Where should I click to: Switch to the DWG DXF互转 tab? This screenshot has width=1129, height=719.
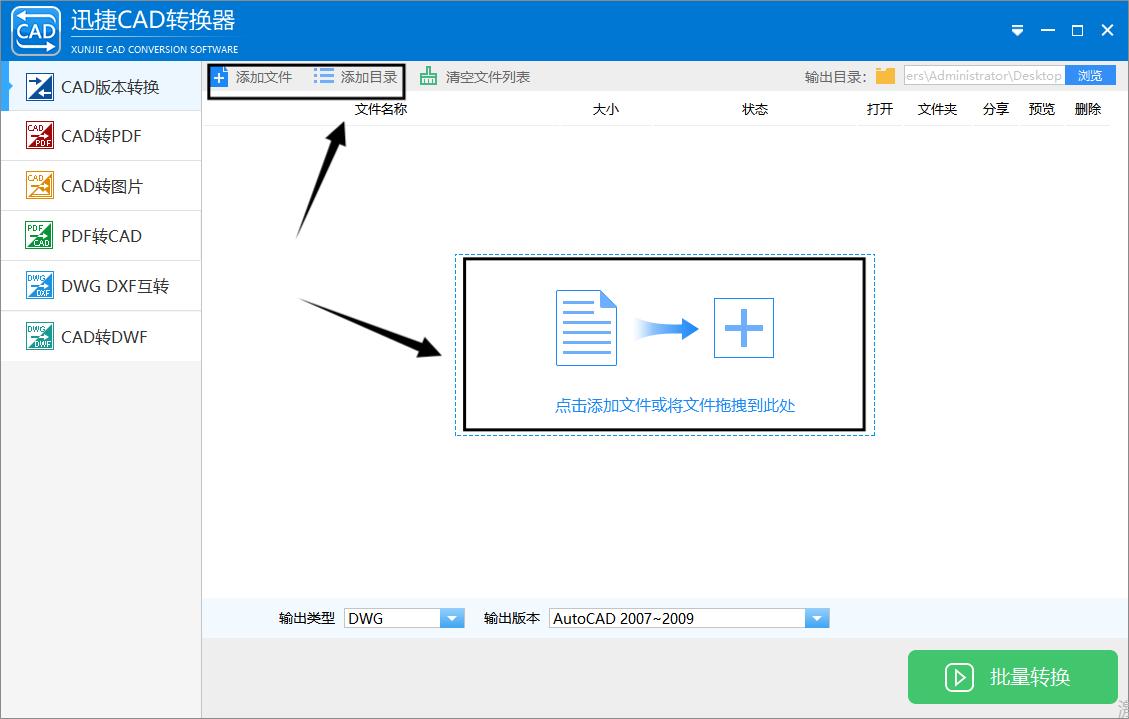tap(100, 285)
